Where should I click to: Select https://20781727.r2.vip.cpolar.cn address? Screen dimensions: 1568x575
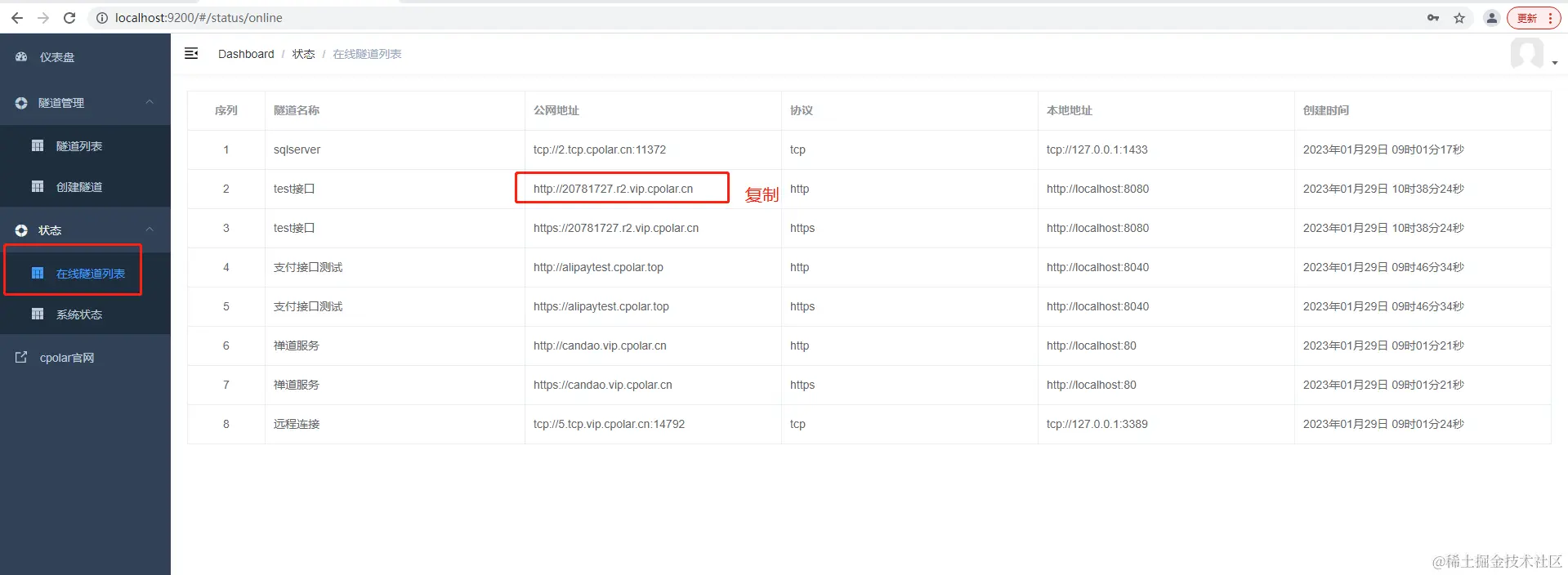click(x=616, y=228)
